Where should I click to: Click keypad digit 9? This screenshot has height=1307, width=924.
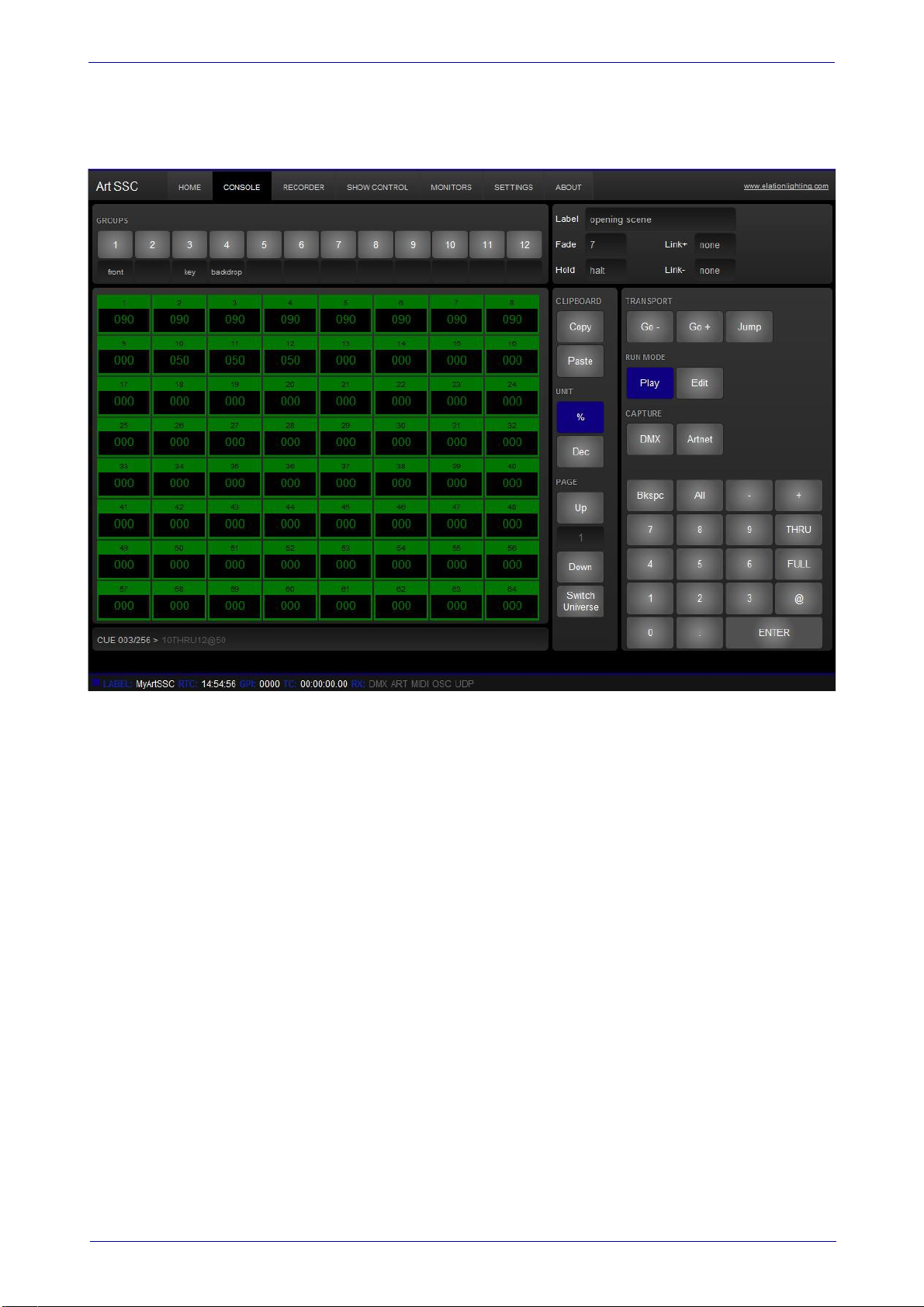click(x=749, y=530)
